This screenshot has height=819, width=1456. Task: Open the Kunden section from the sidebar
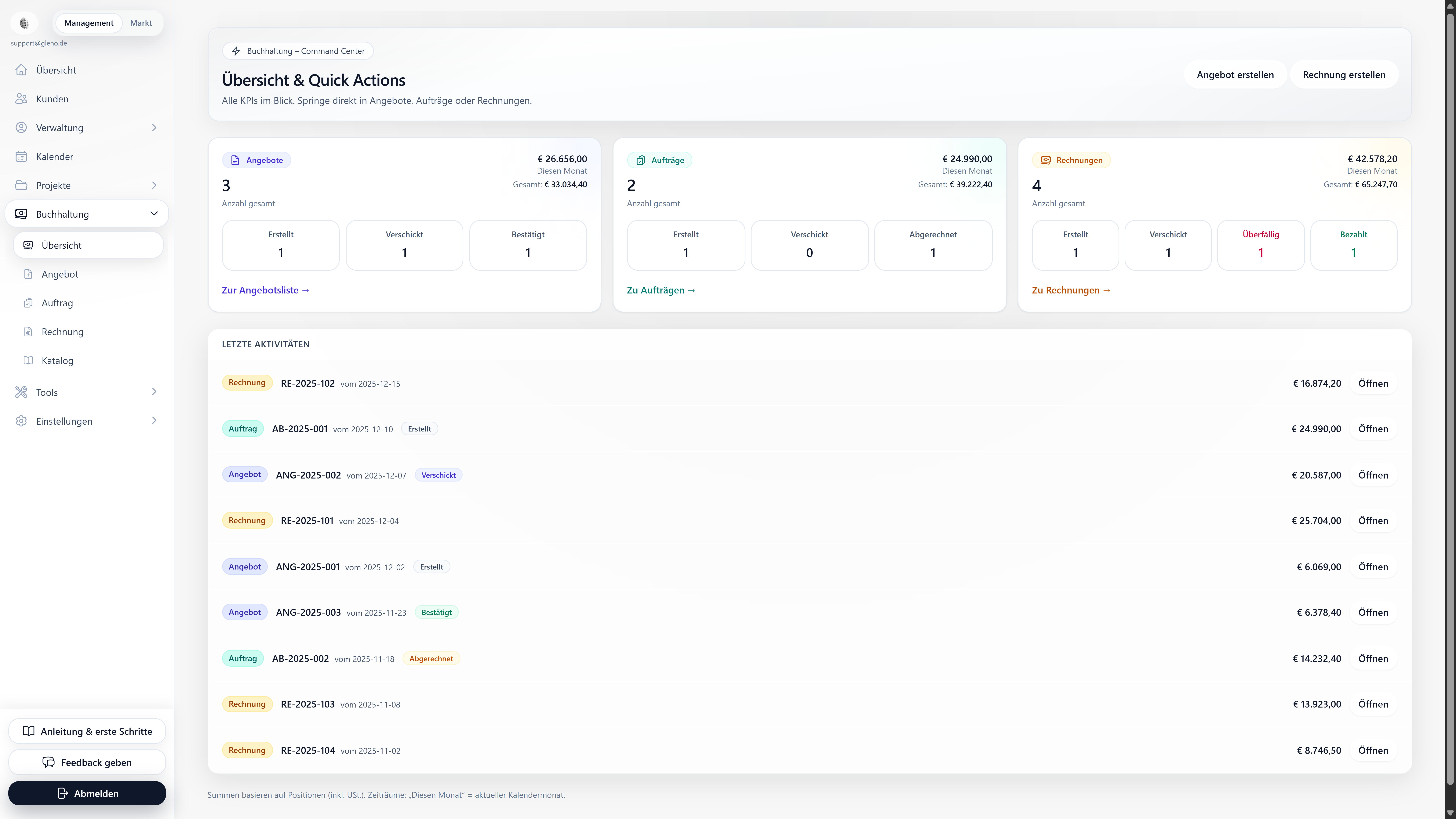pos(53,99)
